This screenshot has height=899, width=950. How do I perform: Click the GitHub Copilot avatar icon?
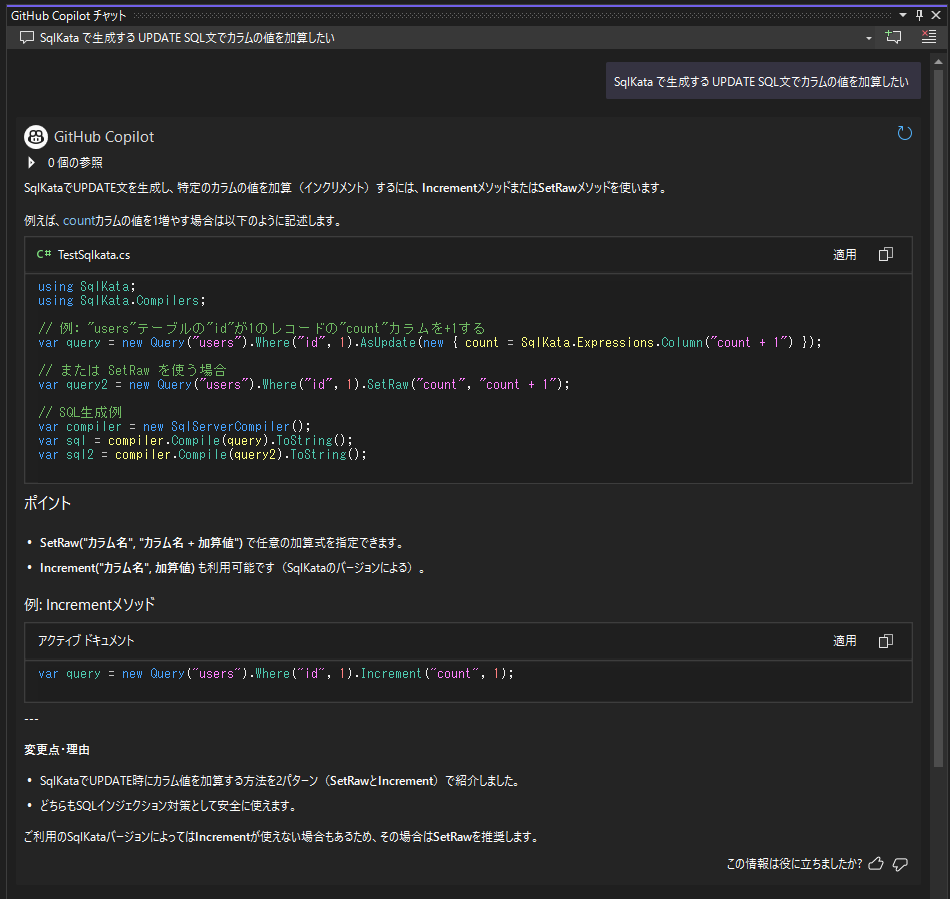[x=36, y=137]
